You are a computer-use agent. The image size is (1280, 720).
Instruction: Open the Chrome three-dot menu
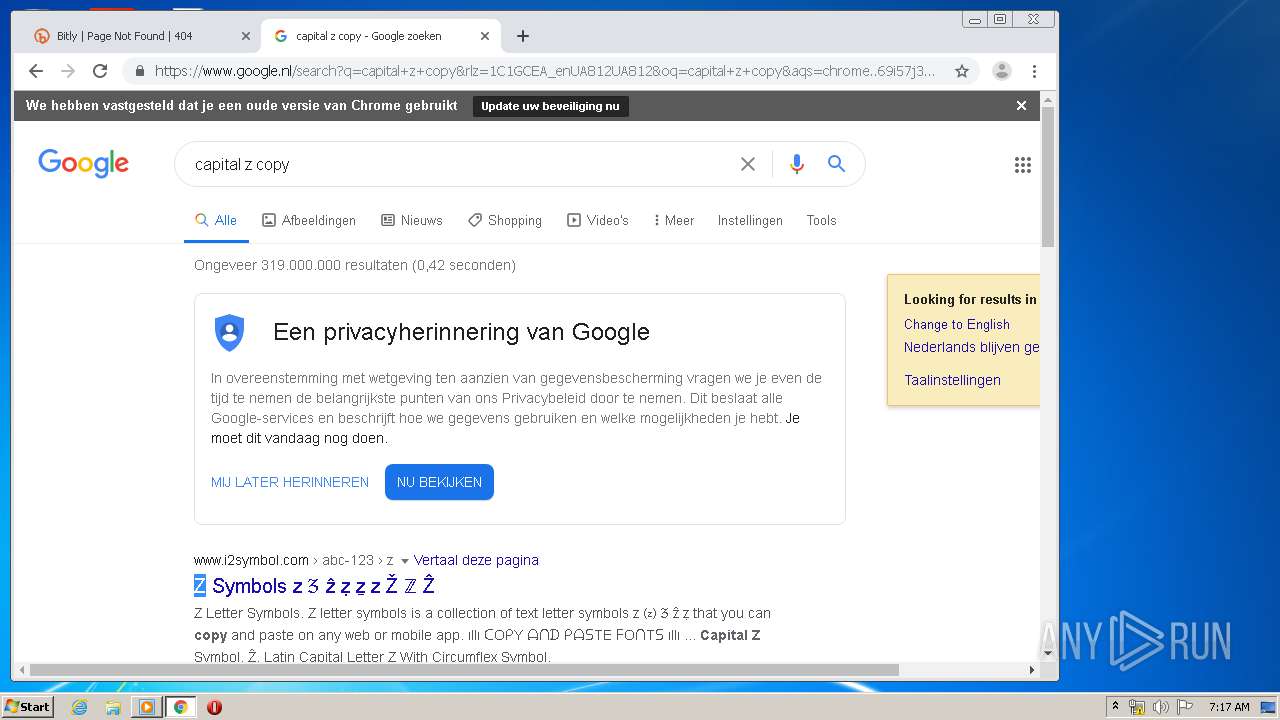[x=1034, y=71]
